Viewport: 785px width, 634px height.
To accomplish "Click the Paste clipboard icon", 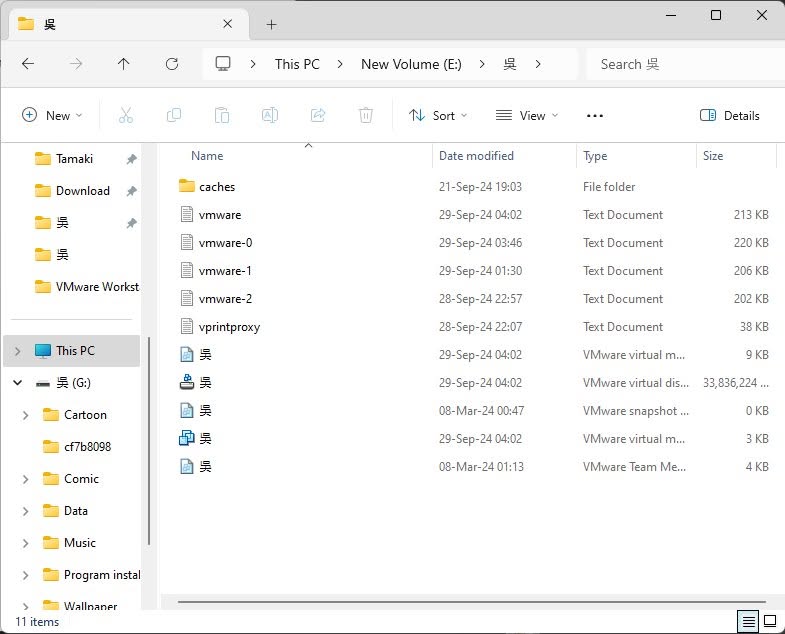I will [x=222, y=116].
